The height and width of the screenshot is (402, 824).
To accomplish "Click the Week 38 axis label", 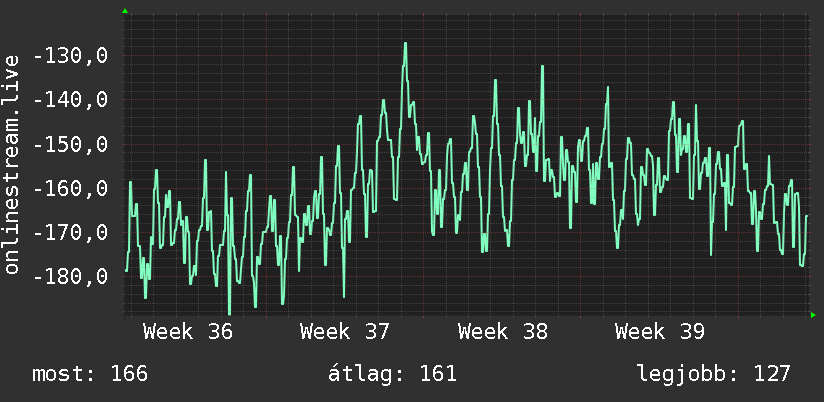I will (503, 332).
